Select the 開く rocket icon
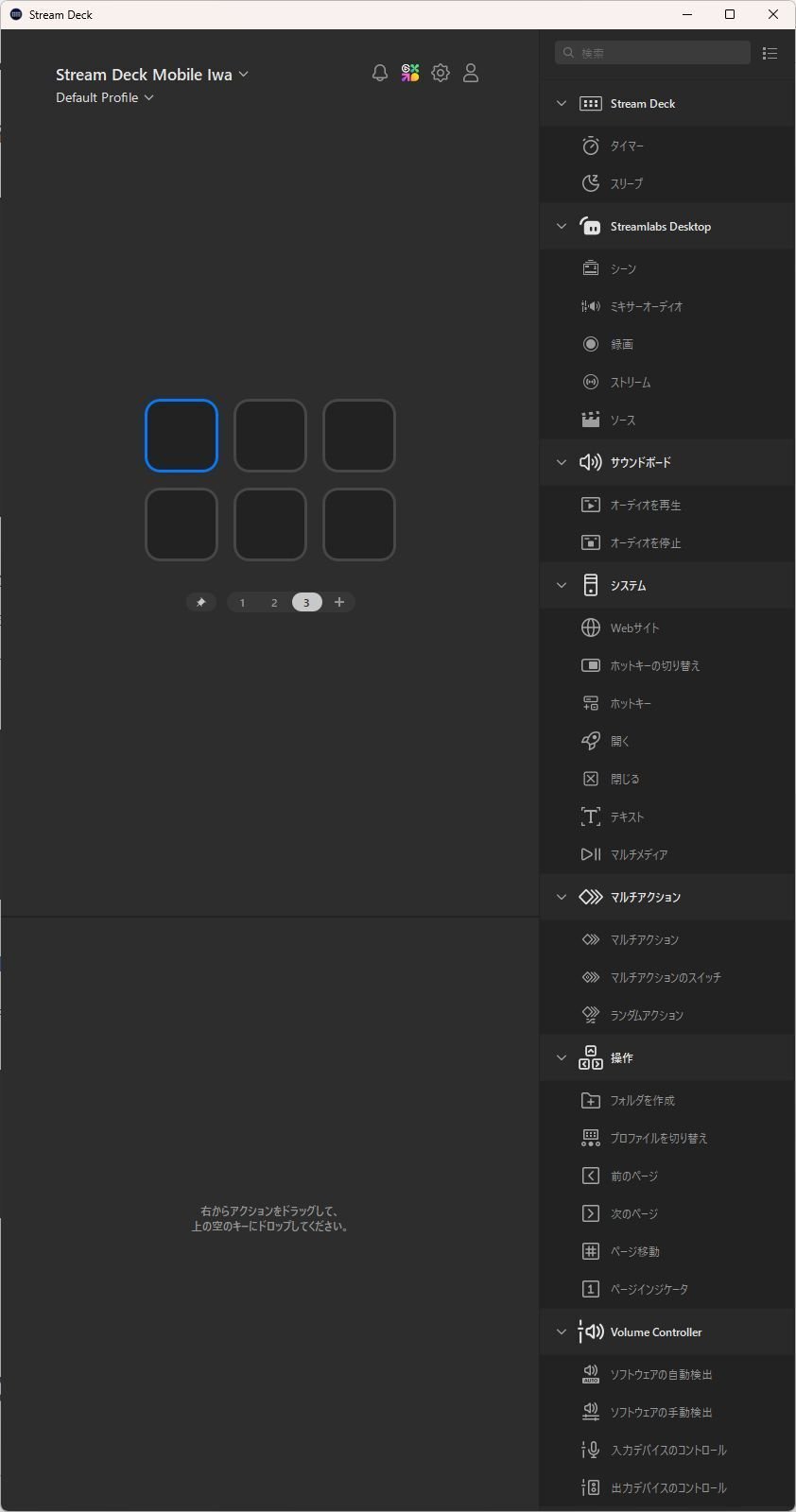796x1512 pixels. click(x=591, y=741)
